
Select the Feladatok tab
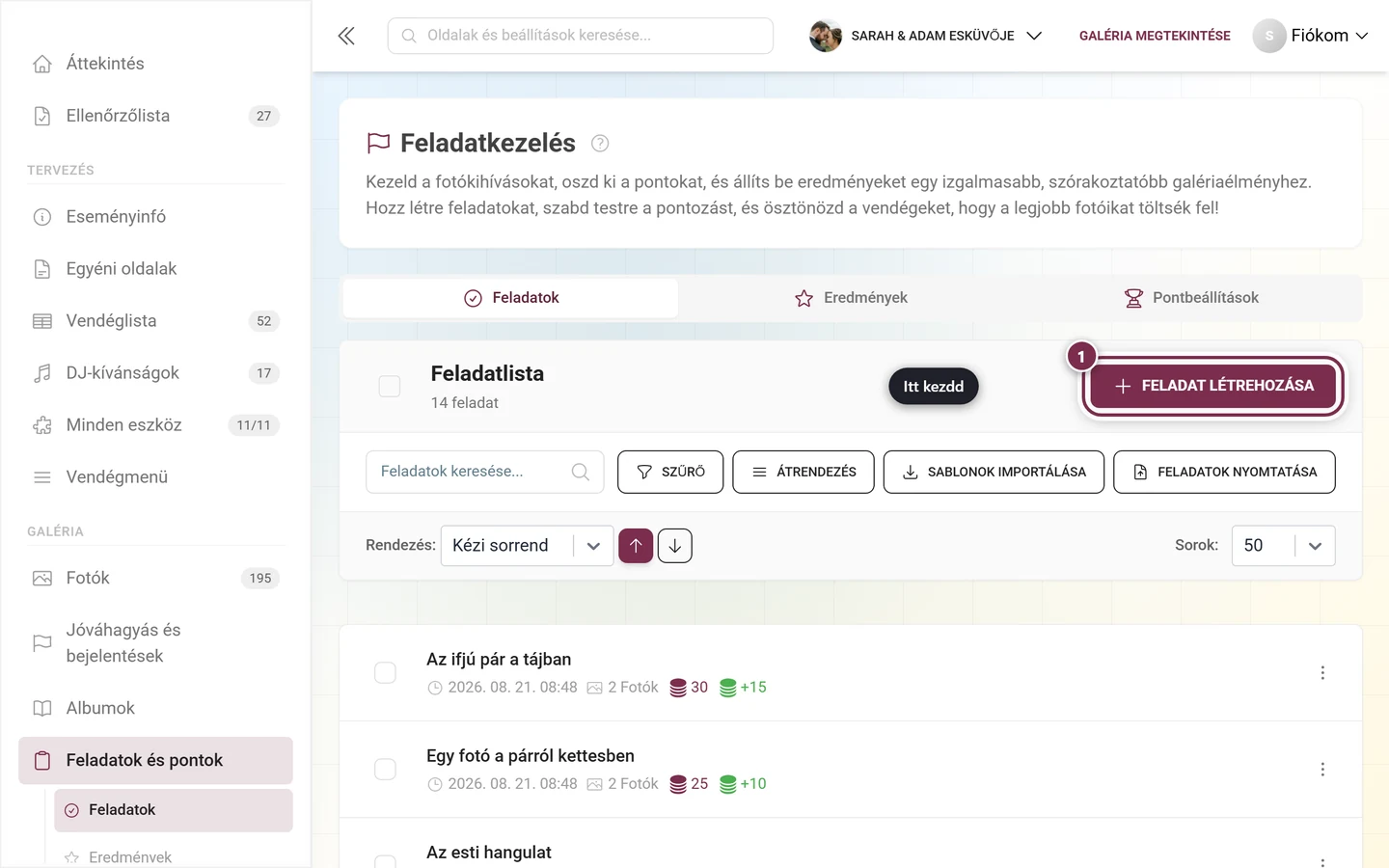click(x=511, y=298)
